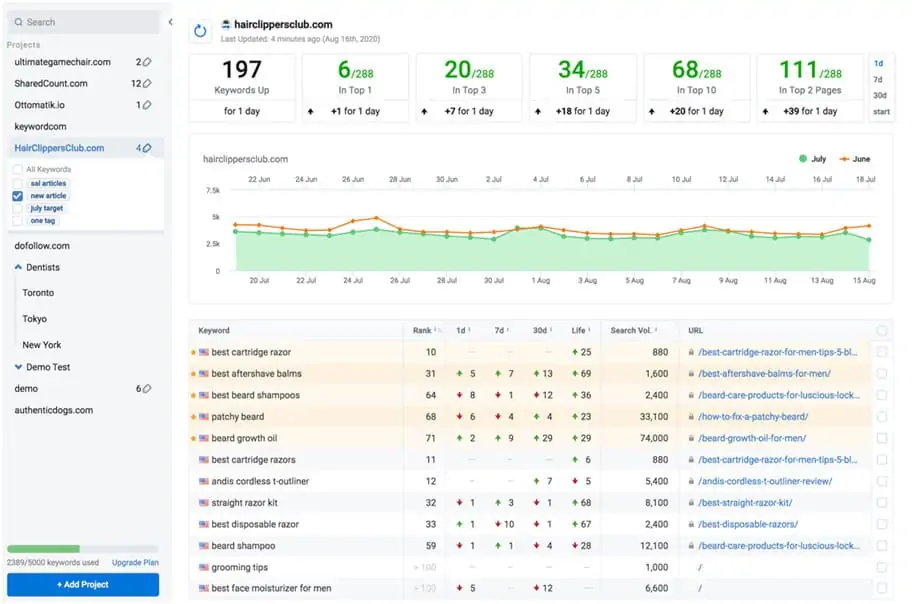The image size is (912, 604).
Task: Check the 'All Keywords' checkbox
Action: (17, 170)
